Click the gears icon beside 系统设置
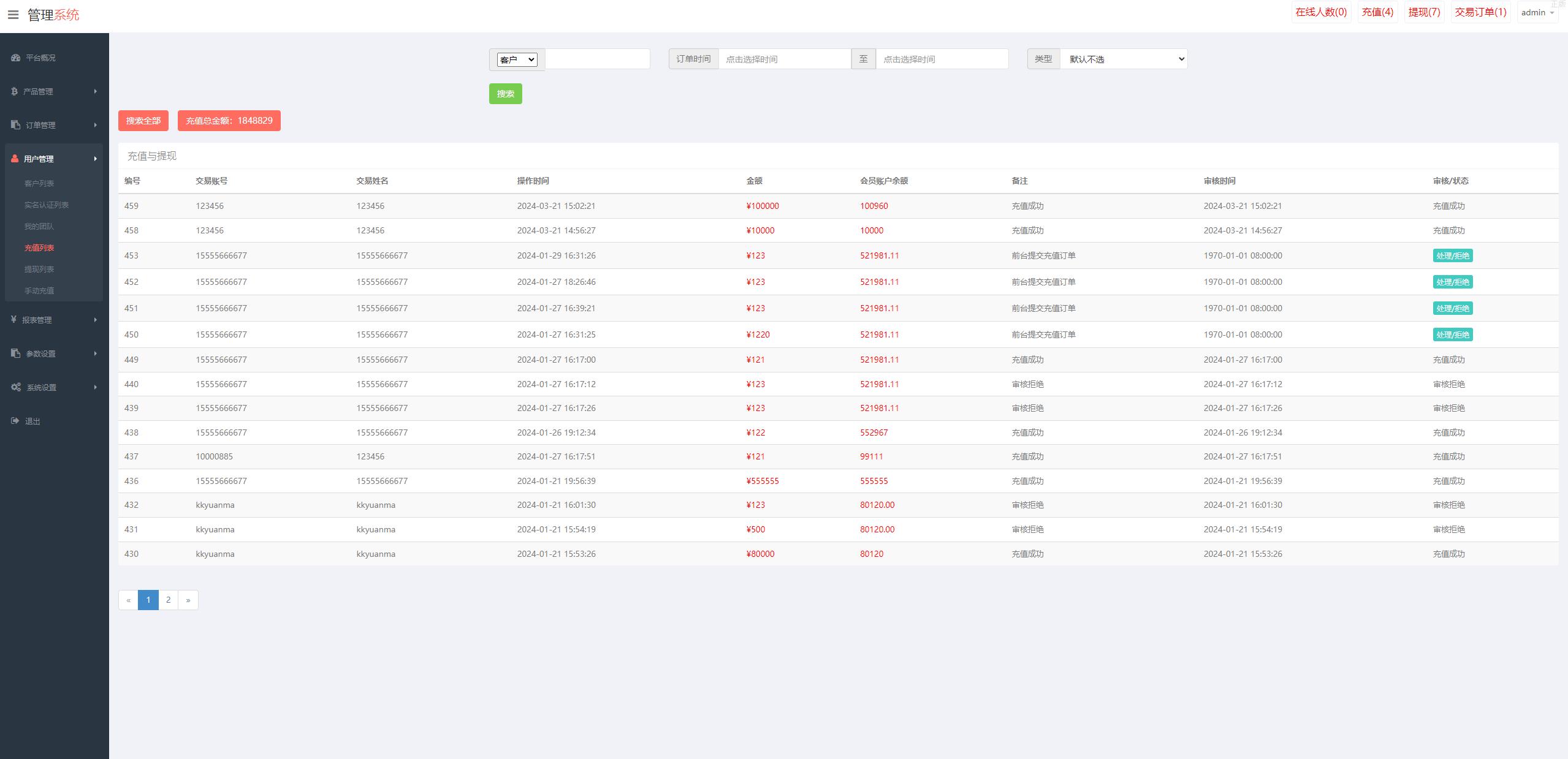 pos(16,387)
